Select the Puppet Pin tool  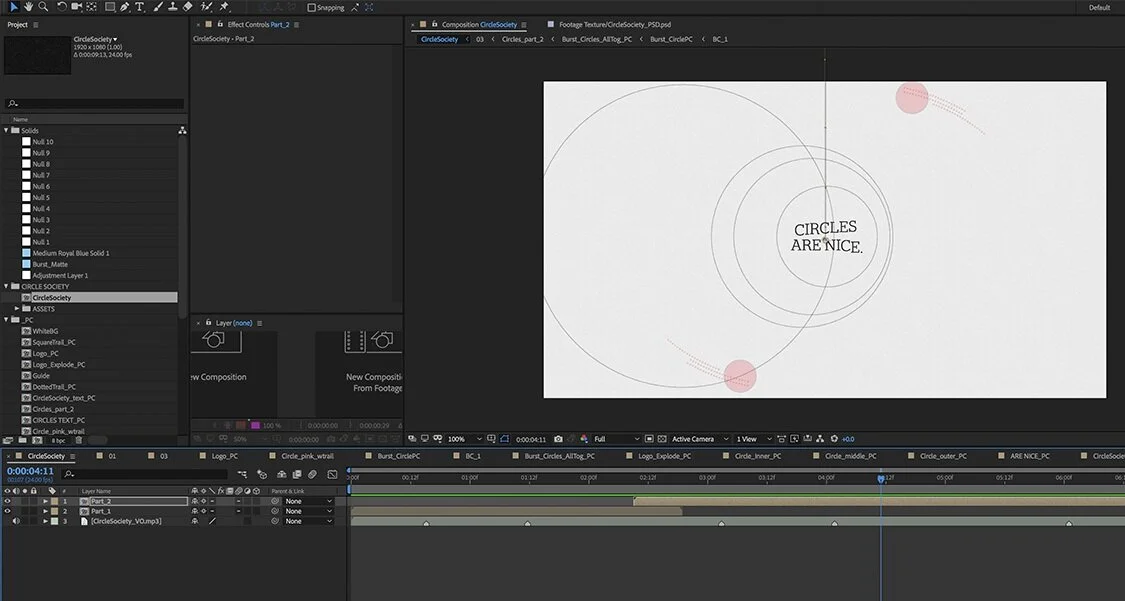[x=225, y=7]
